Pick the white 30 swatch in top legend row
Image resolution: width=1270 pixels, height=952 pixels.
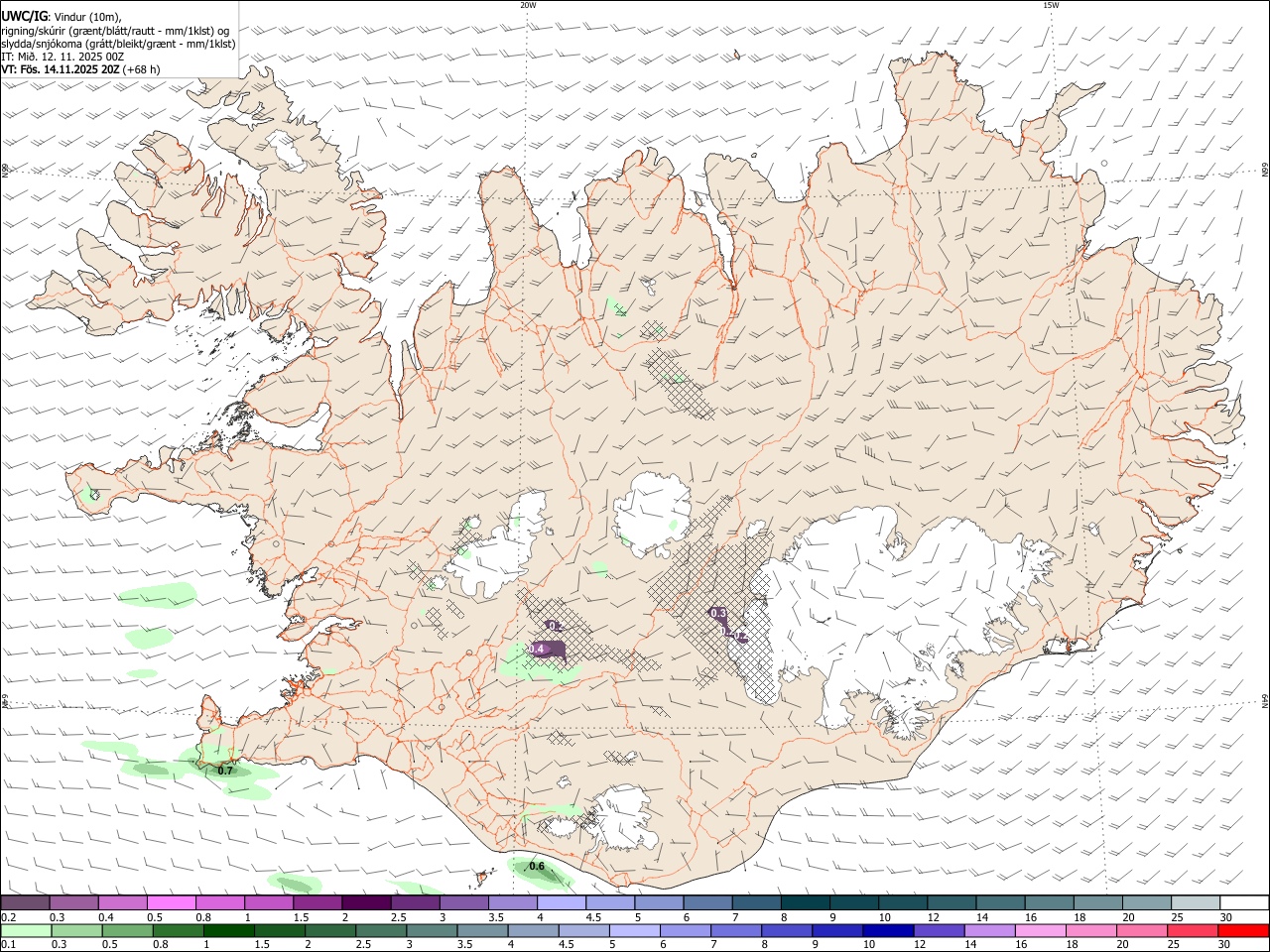1243,903
